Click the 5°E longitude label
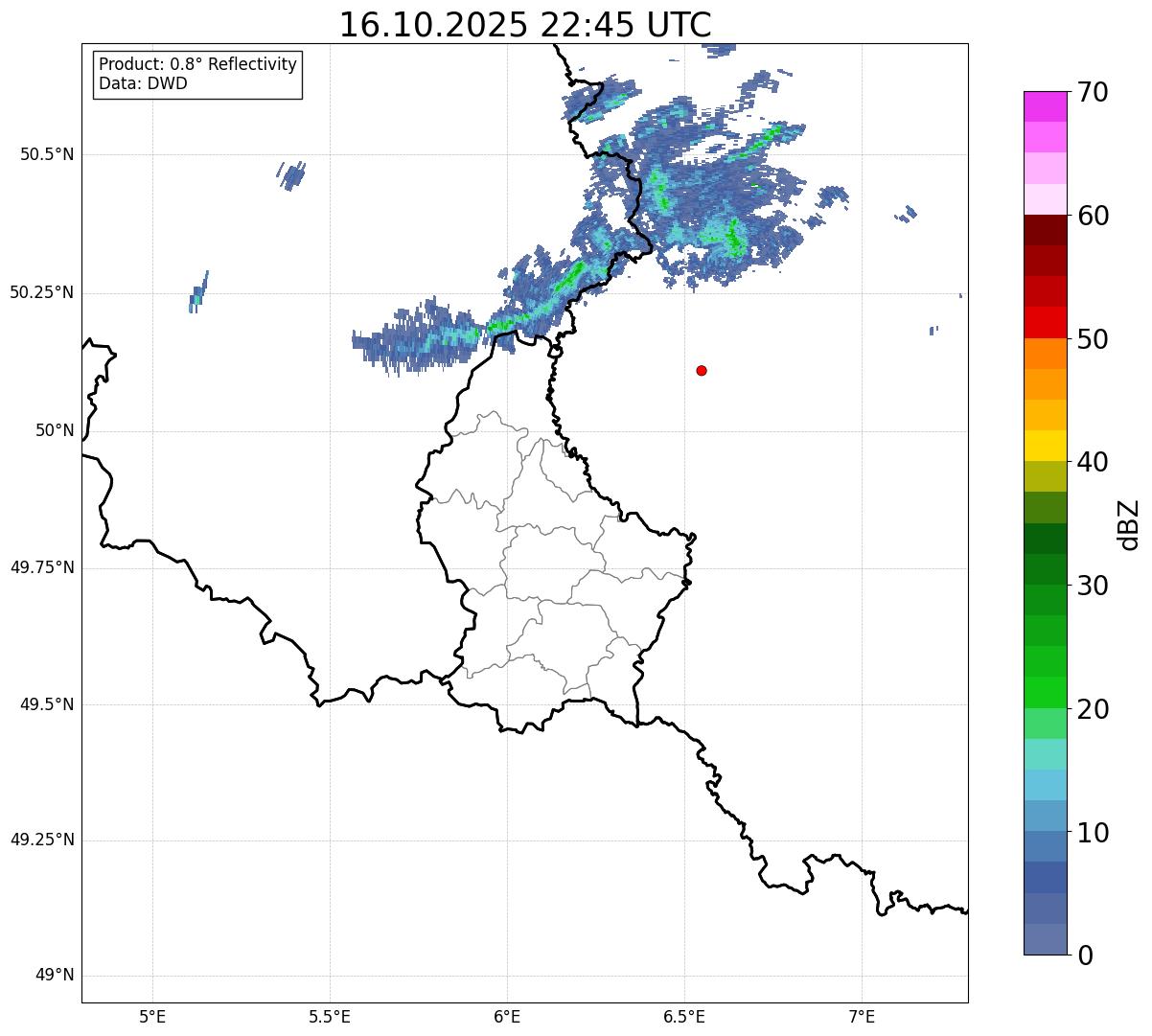 coord(152,1016)
